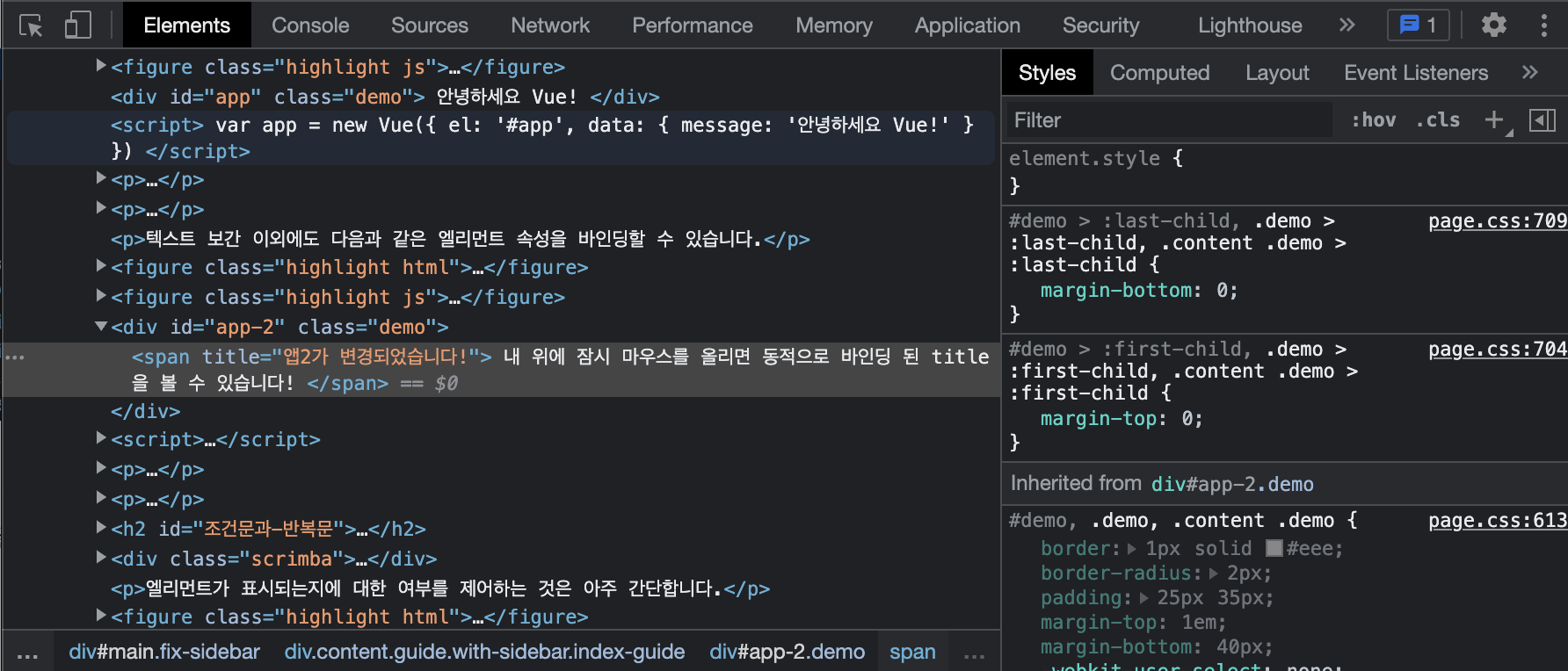Switch to the Network tab
The height and width of the screenshot is (671, 1568).
point(550,25)
